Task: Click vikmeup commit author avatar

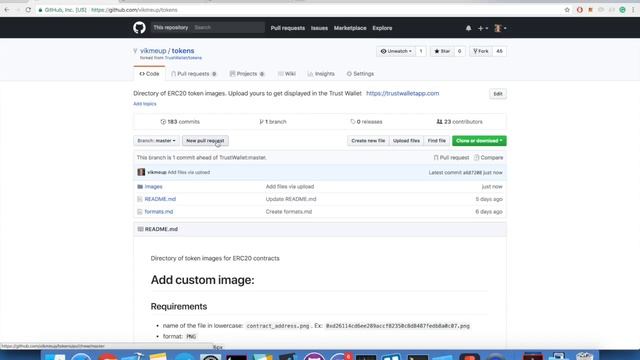Action: (x=141, y=172)
